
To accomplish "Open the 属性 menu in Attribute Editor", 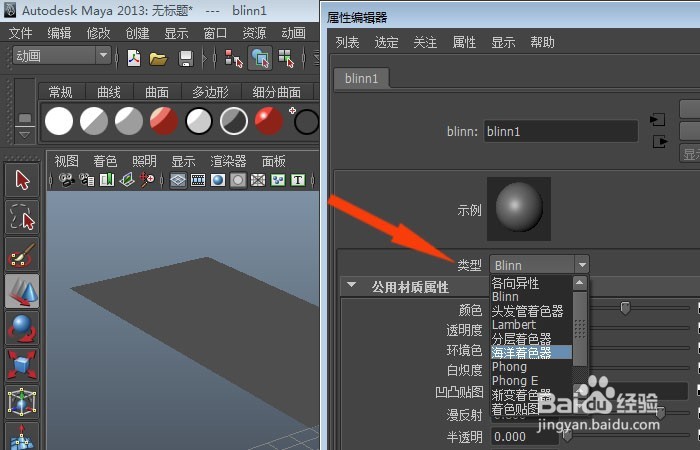I will [464, 42].
